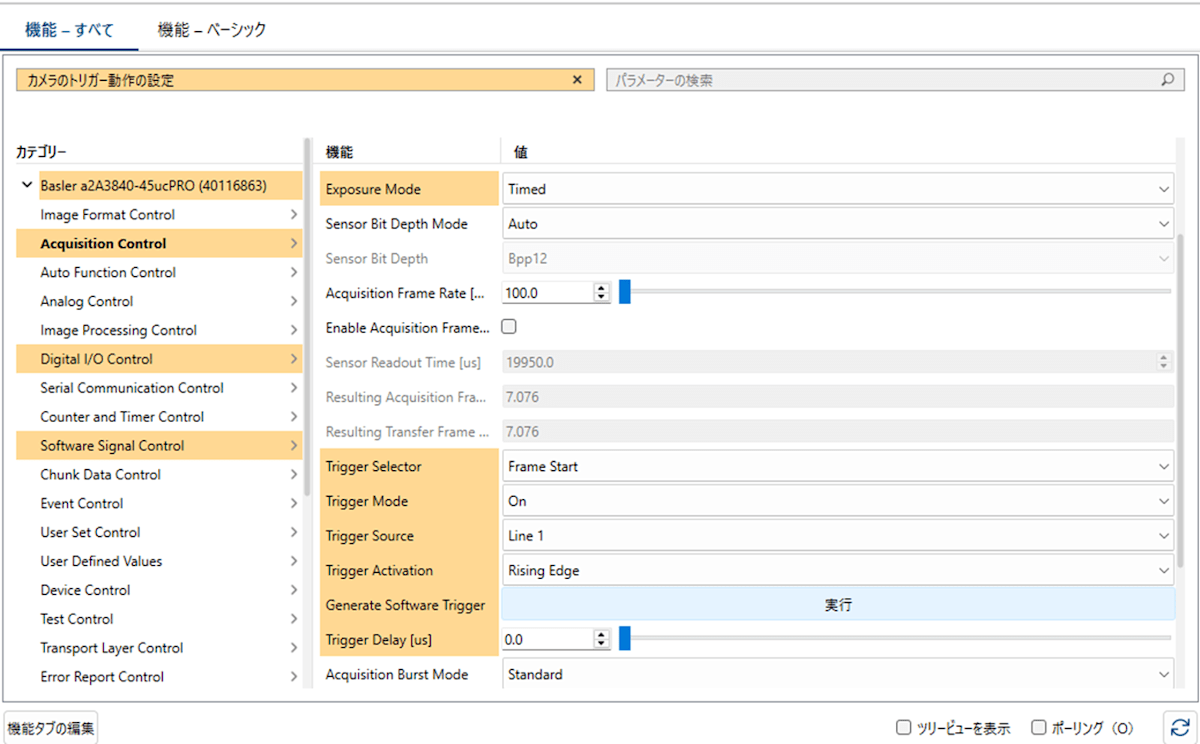This screenshot has height=744, width=1200.
Task: Select Acquisition Control category
Action: click(159, 244)
